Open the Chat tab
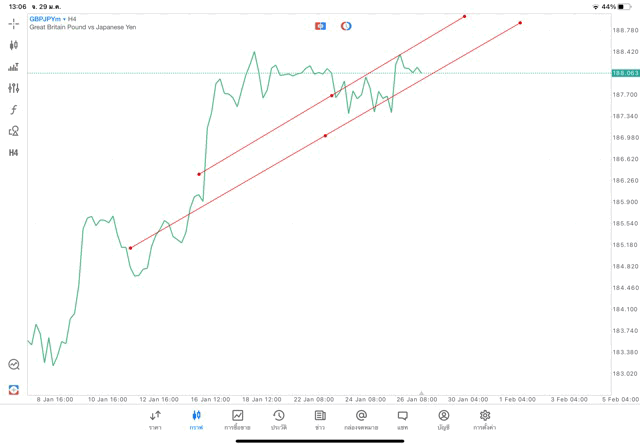Image resolution: width=640 pixels, height=447 pixels. click(402, 420)
